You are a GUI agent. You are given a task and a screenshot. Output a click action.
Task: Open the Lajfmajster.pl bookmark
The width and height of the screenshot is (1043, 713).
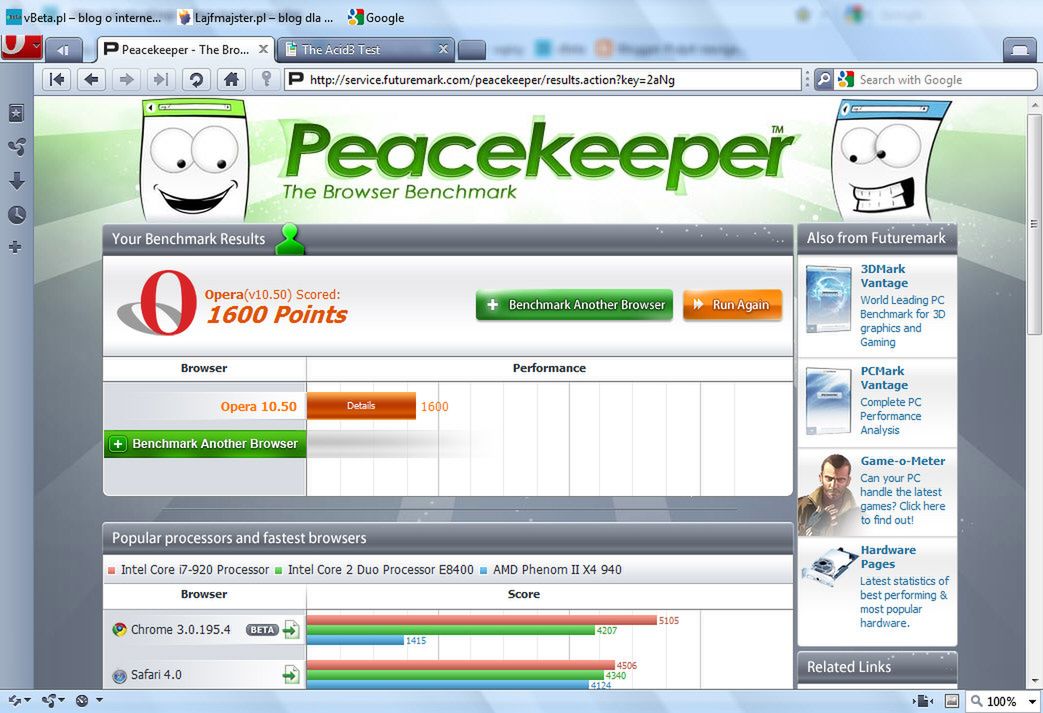tap(255, 18)
